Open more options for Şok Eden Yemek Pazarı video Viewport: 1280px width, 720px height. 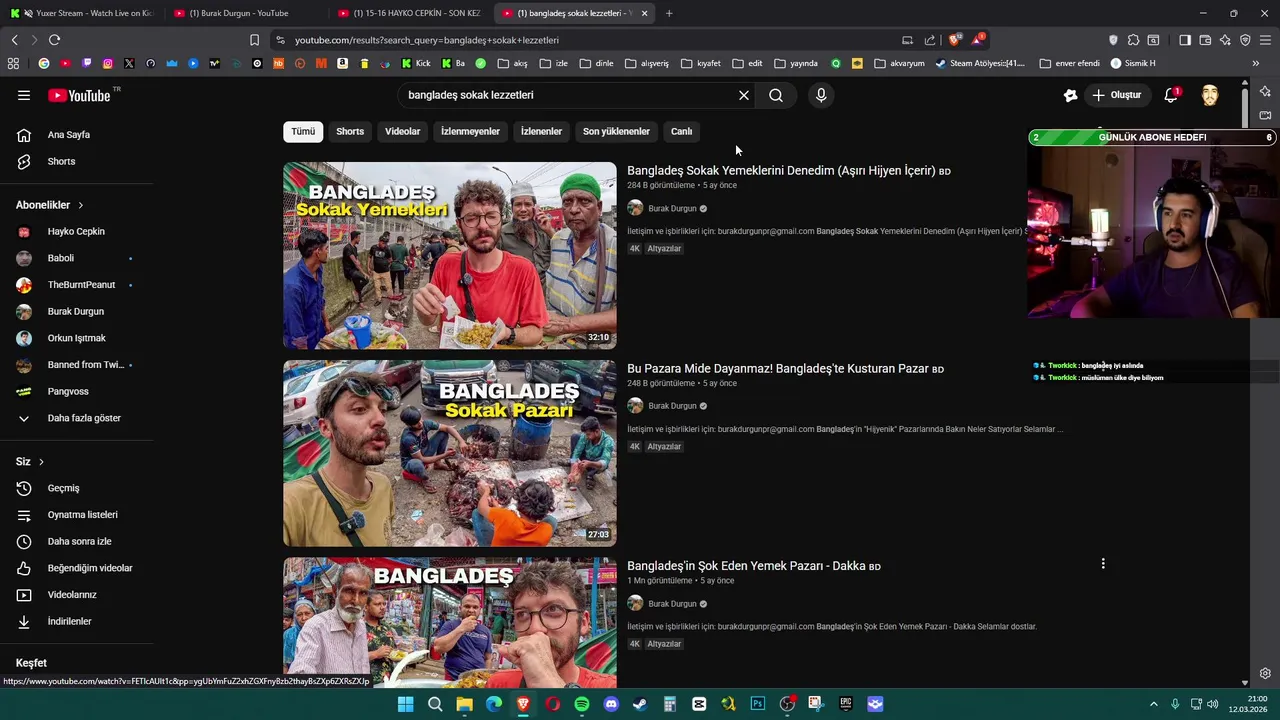pos(1103,564)
